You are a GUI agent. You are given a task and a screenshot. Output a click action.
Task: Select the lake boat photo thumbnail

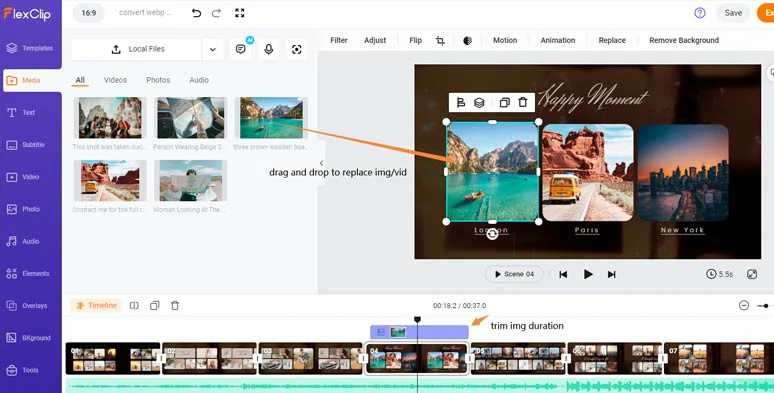[271, 118]
